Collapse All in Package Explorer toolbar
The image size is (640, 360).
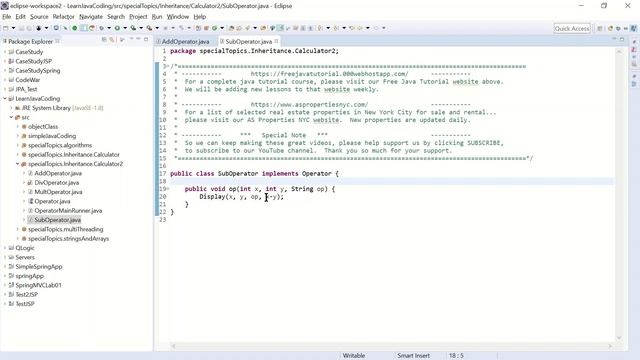(x=104, y=40)
